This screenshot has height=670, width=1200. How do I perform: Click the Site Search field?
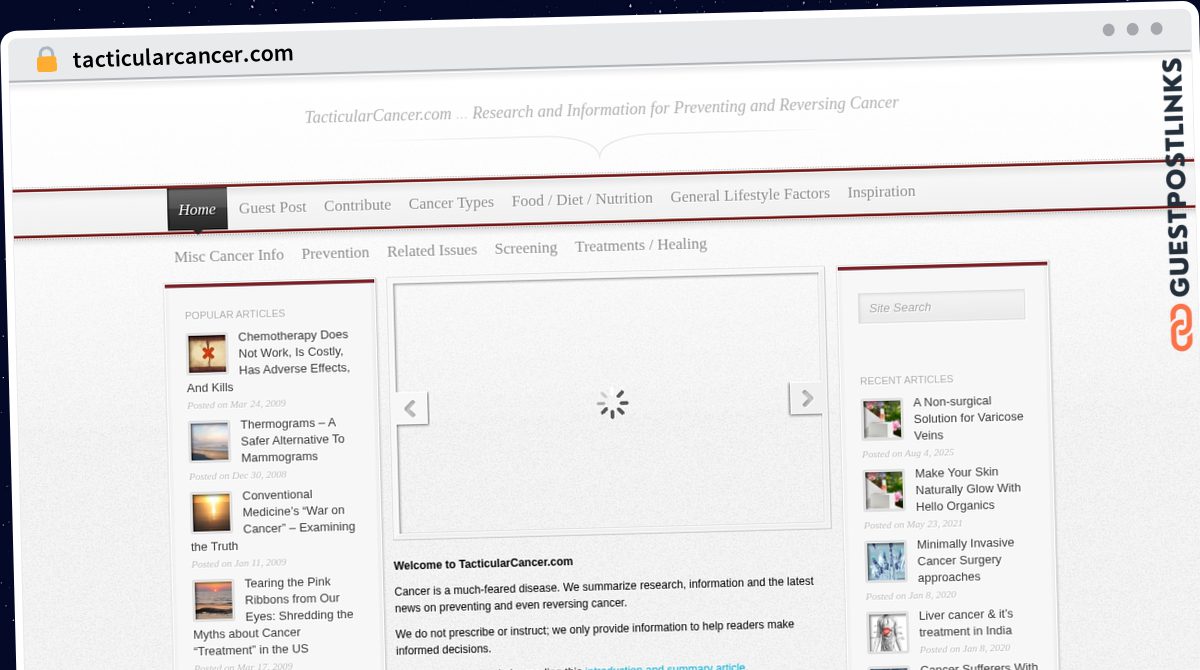tap(941, 306)
